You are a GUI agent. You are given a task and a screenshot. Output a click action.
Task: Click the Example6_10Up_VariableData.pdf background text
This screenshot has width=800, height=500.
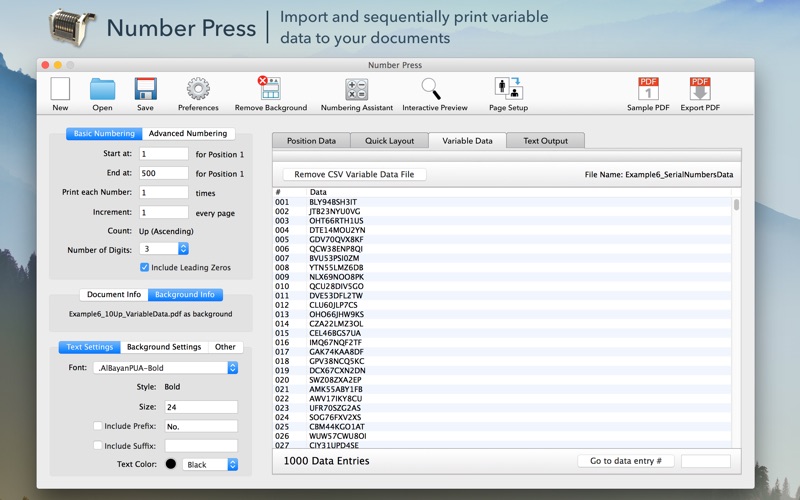151,314
